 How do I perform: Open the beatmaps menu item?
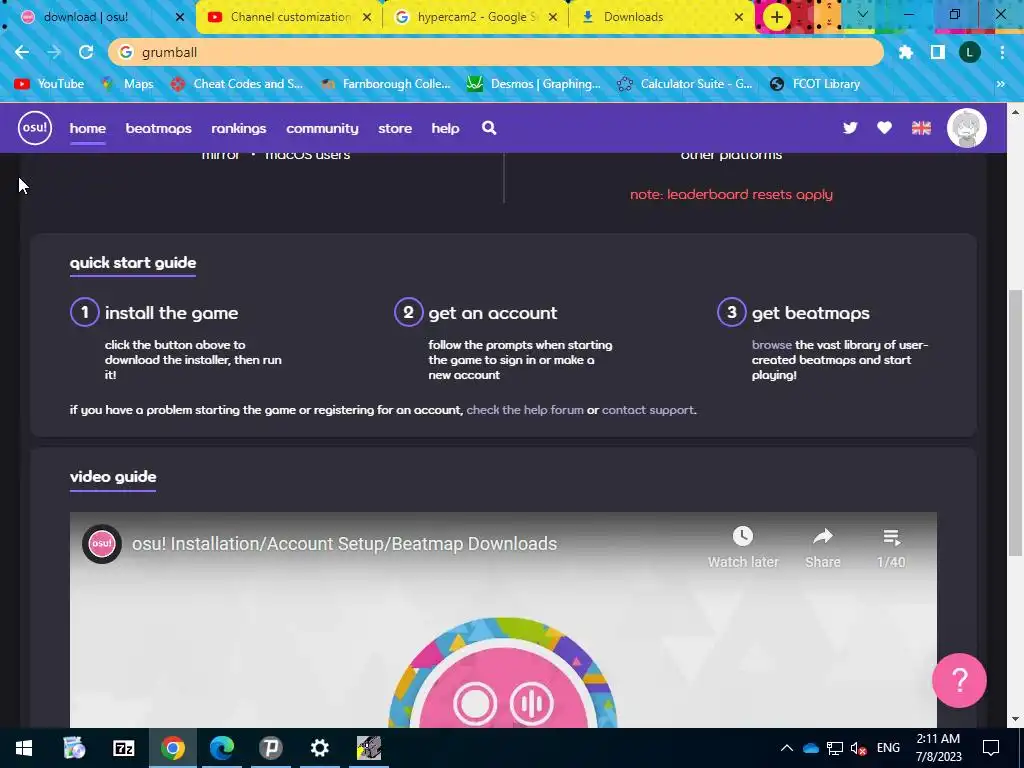click(x=159, y=129)
